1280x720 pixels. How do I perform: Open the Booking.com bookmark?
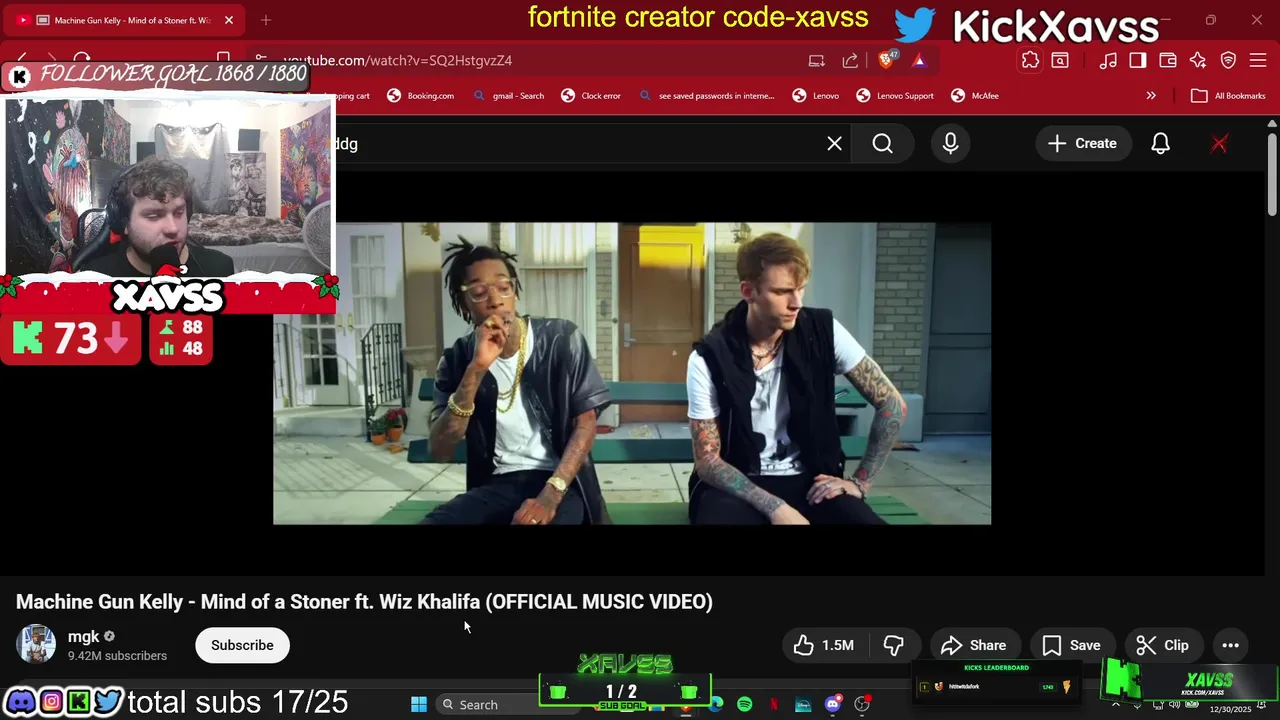420,96
